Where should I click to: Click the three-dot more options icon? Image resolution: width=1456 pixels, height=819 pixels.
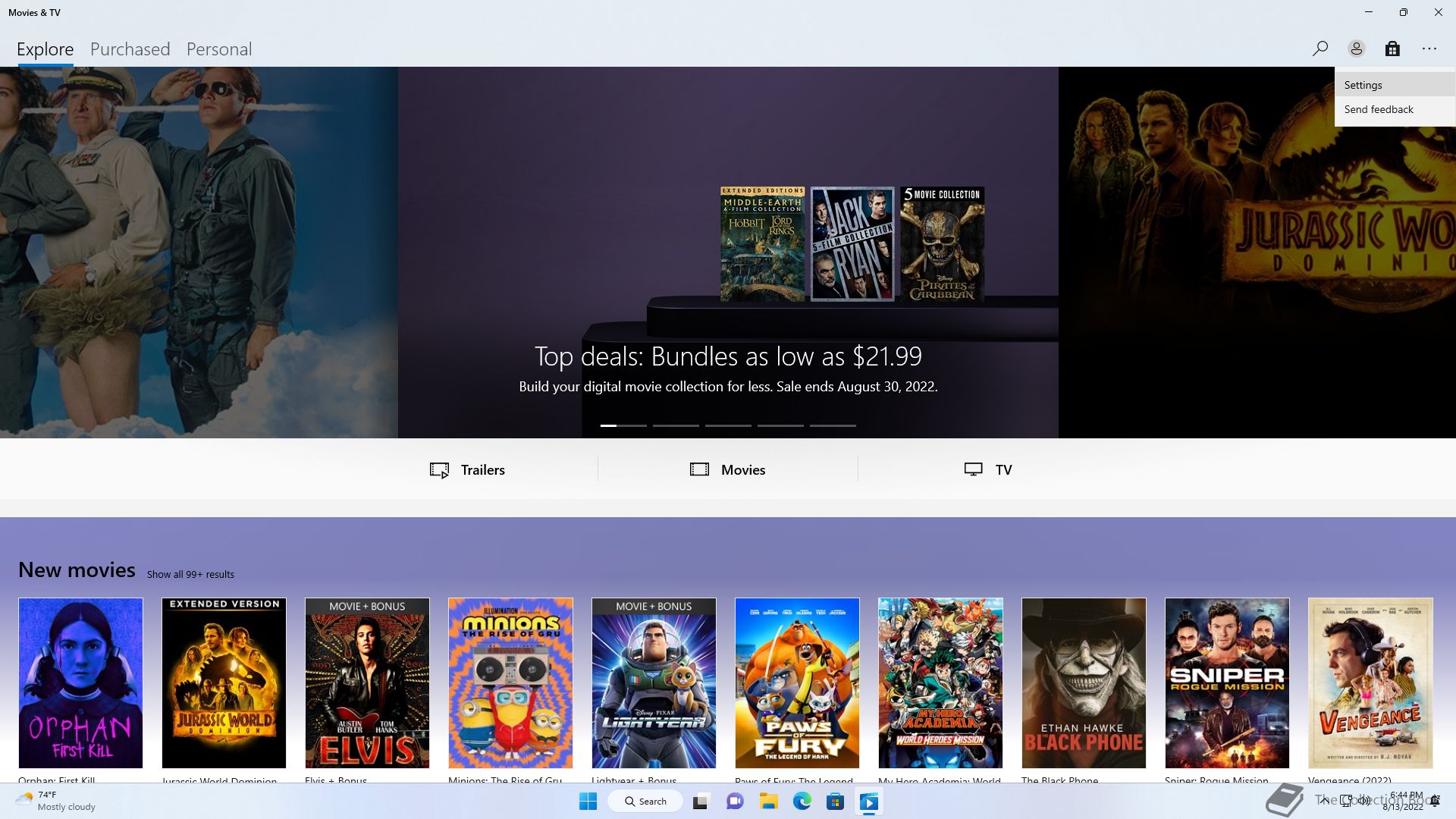click(x=1429, y=49)
